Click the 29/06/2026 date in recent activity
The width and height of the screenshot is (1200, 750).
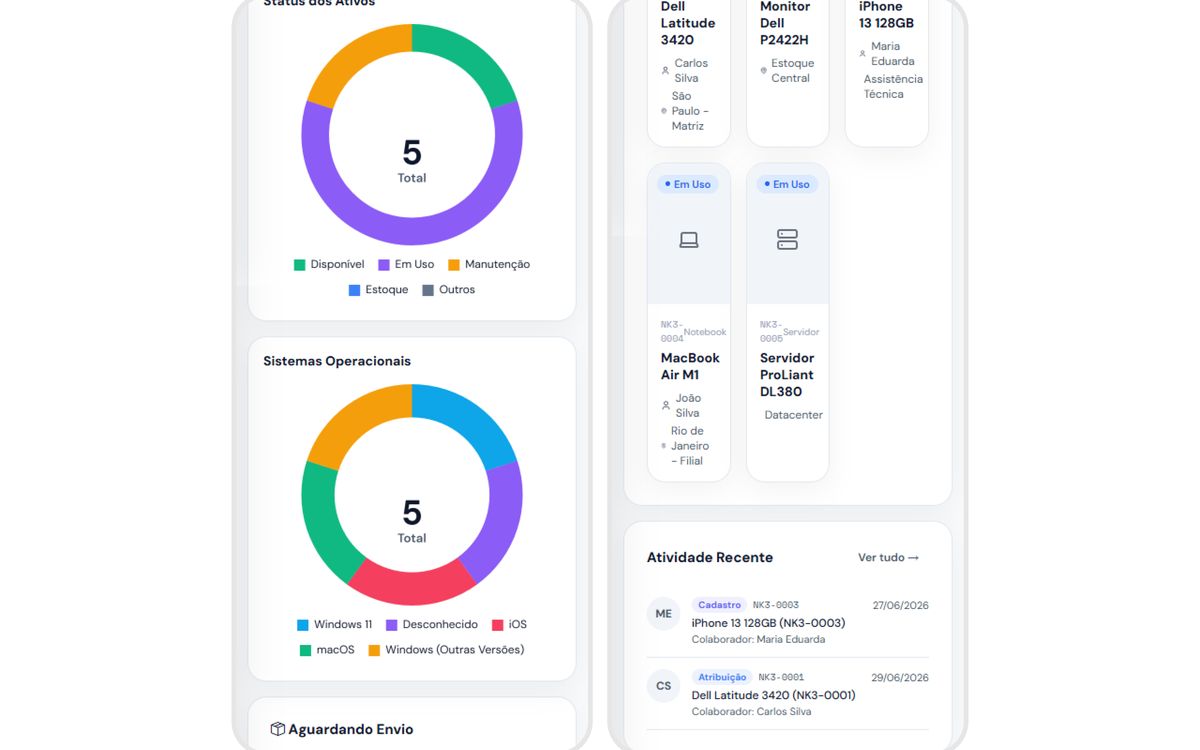(900, 677)
